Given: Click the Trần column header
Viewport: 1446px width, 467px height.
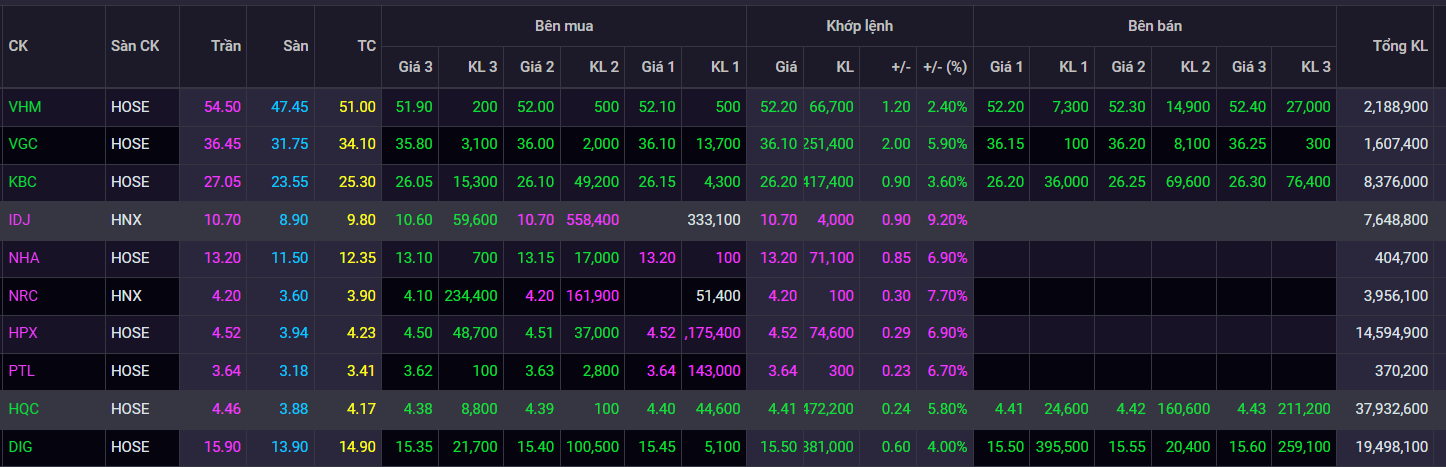Looking at the screenshot, I should 225,46.
